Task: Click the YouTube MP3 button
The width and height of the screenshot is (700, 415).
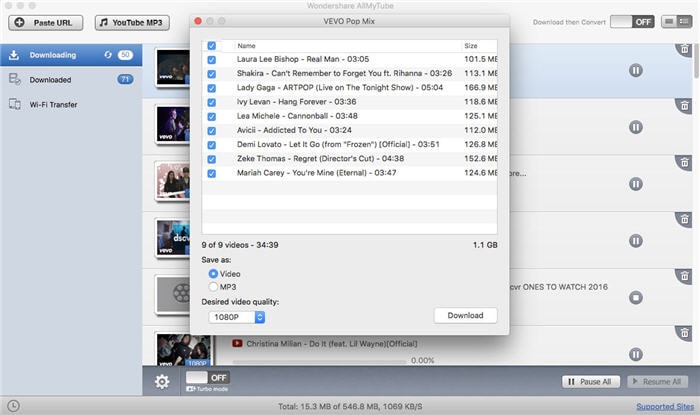Action: 132,23
